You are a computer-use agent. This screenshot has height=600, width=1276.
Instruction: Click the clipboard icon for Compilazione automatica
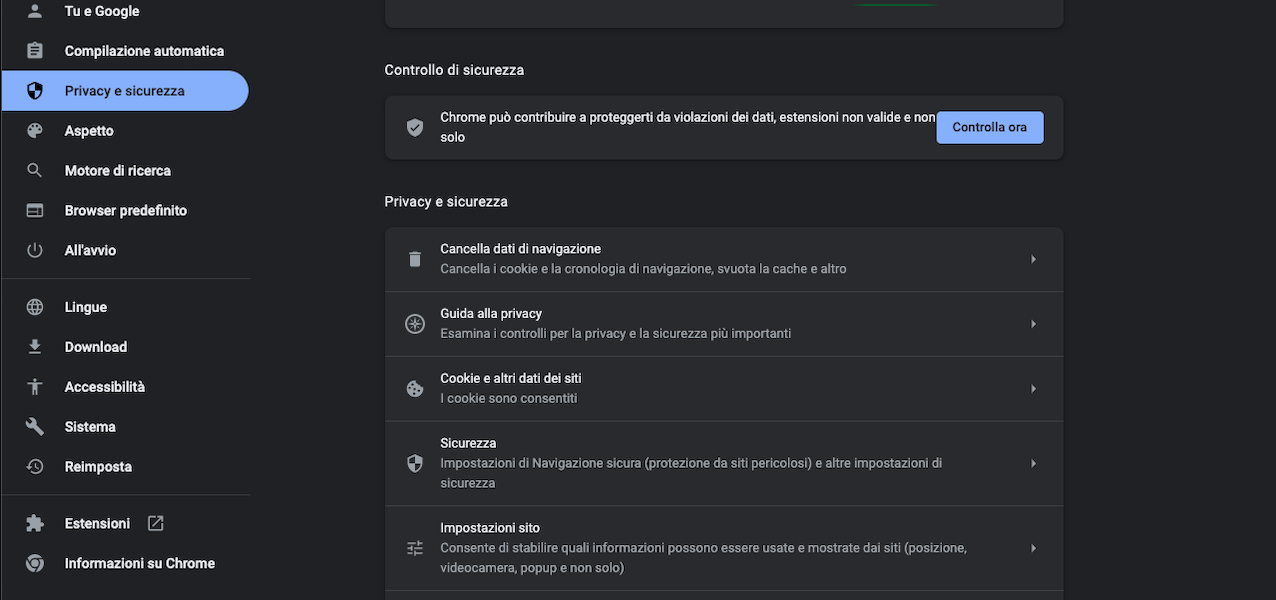[x=35, y=51]
